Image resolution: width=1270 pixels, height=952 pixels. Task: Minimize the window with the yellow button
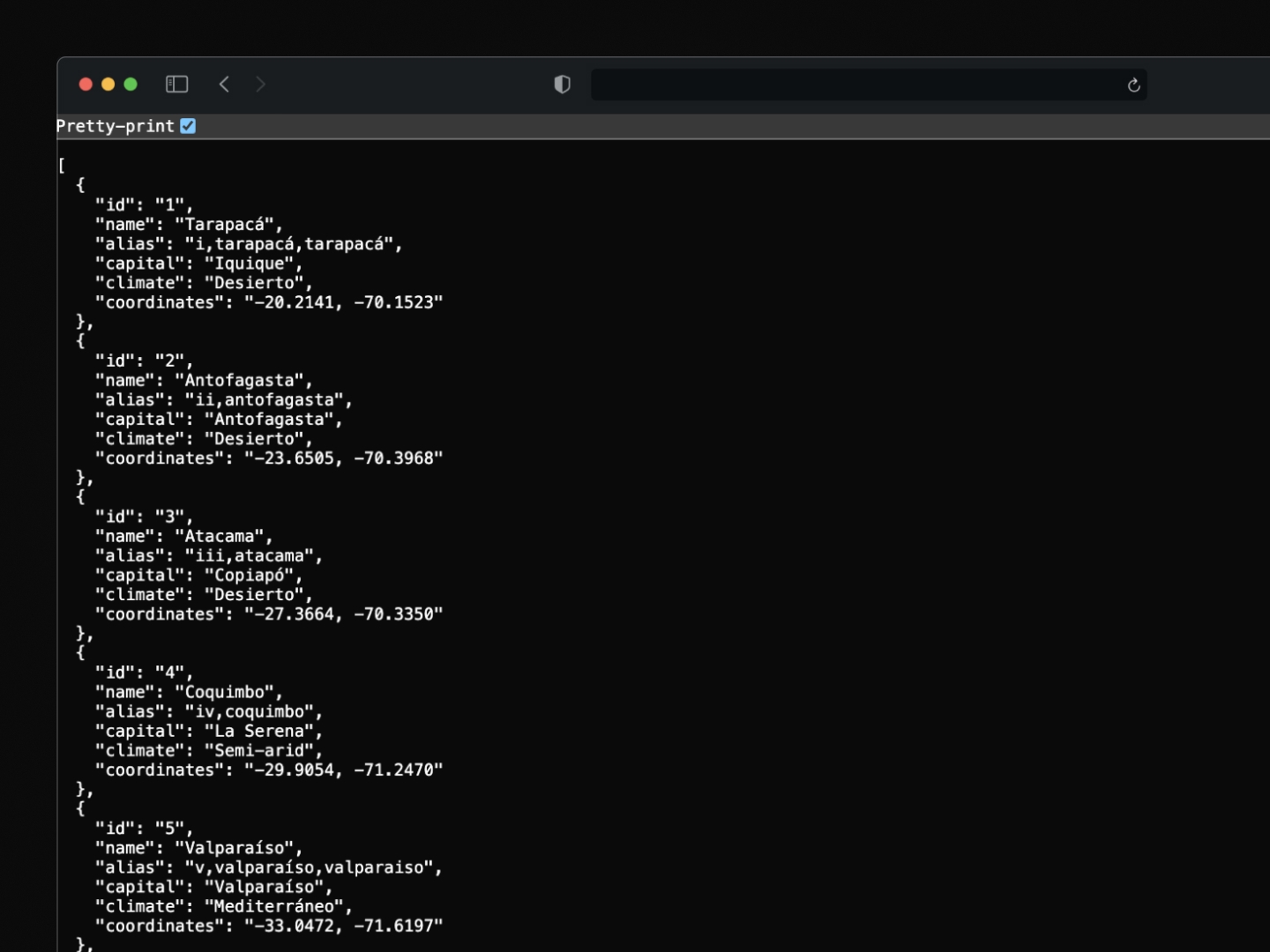click(x=108, y=85)
